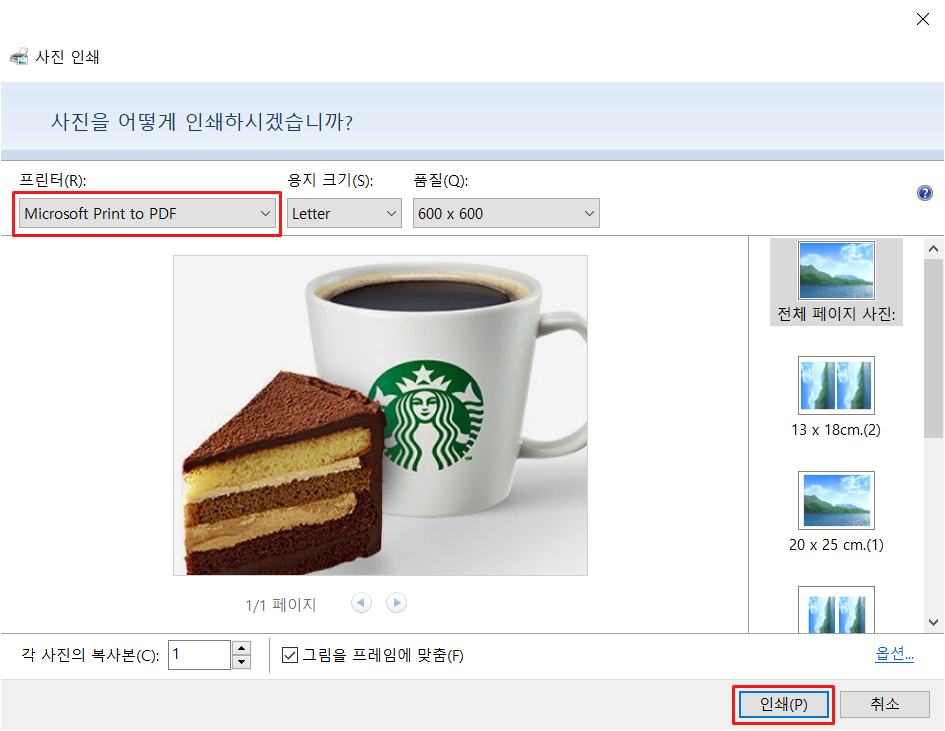Select the 13 x 18cm.(2) layout thumbnail
945x731 pixels.
click(x=836, y=385)
